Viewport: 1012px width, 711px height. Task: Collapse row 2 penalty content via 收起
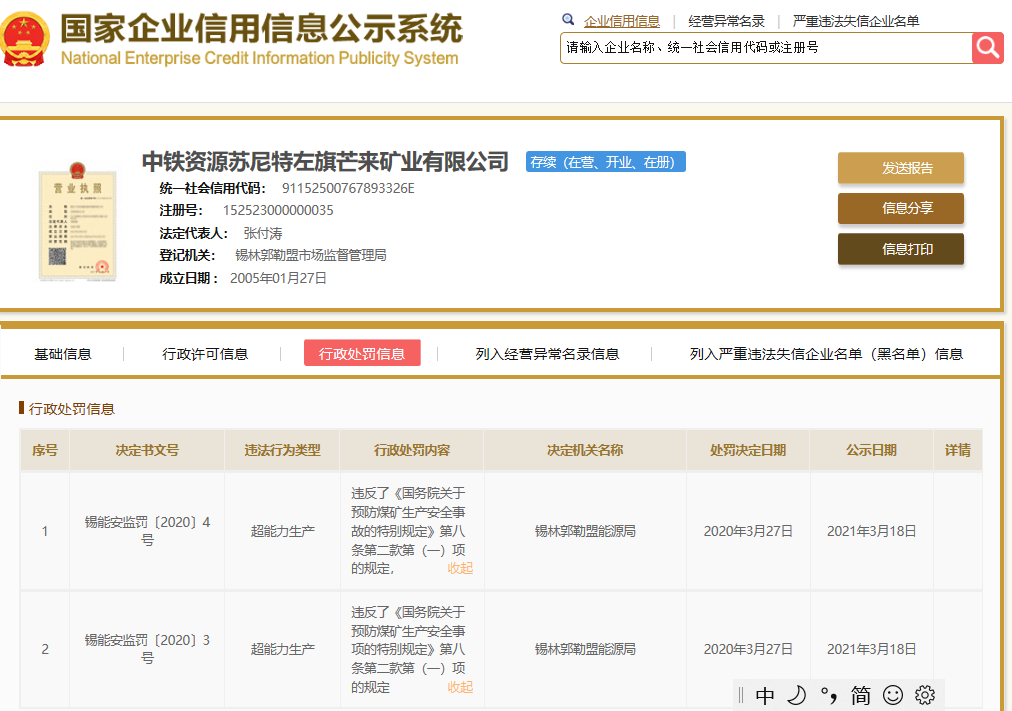[x=460, y=687]
